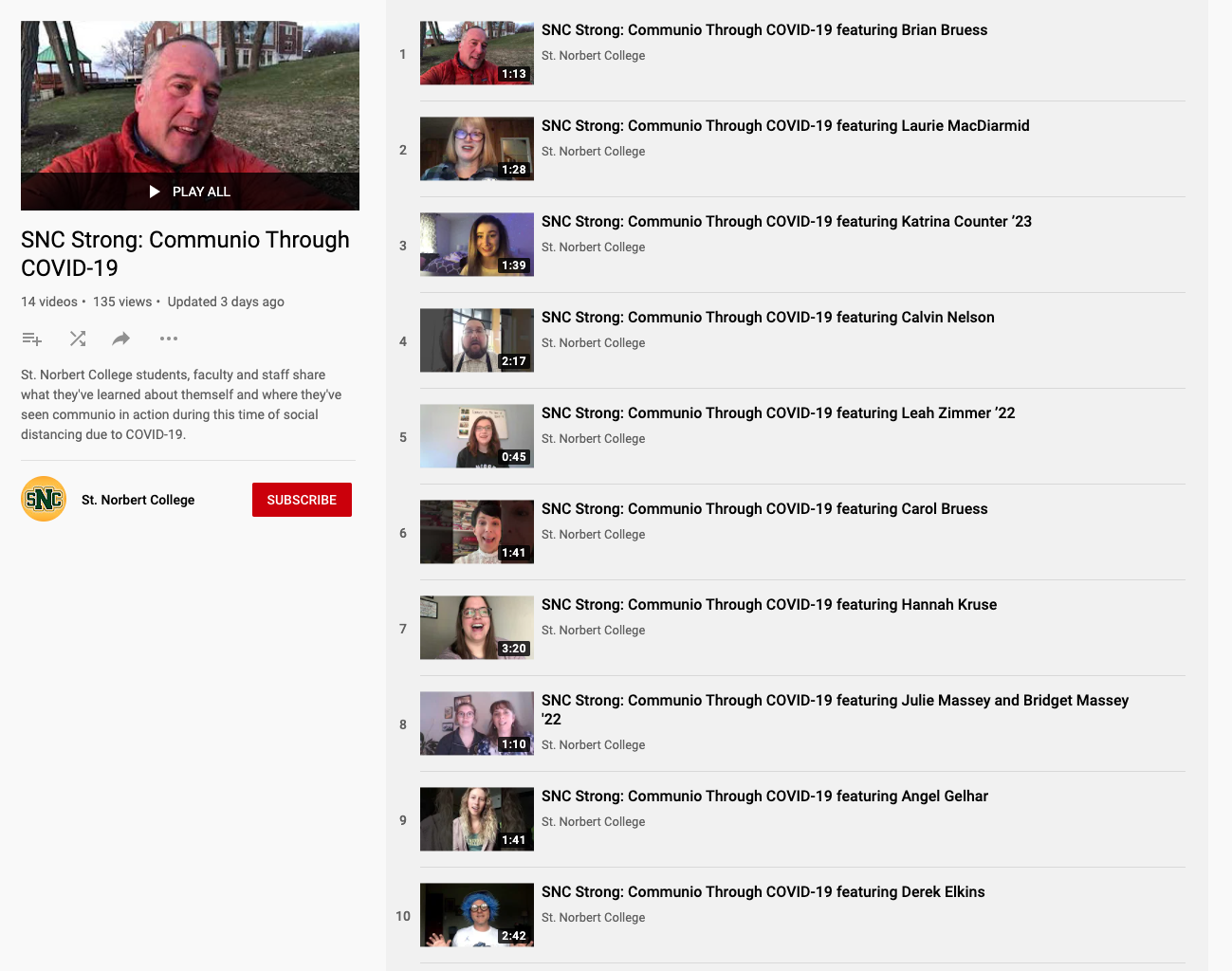Open video title featuring Katrina Counter '23
This screenshot has height=971, width=1232.
click(786, 222)
